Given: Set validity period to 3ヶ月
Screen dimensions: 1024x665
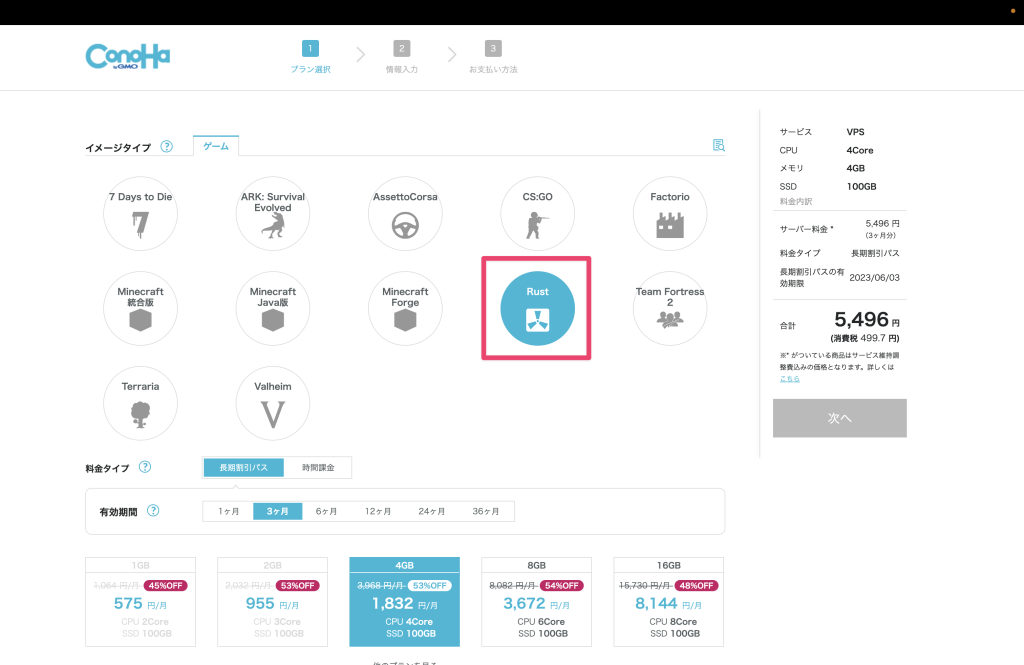Looking at the screenshot, I should tap(278, 511).
